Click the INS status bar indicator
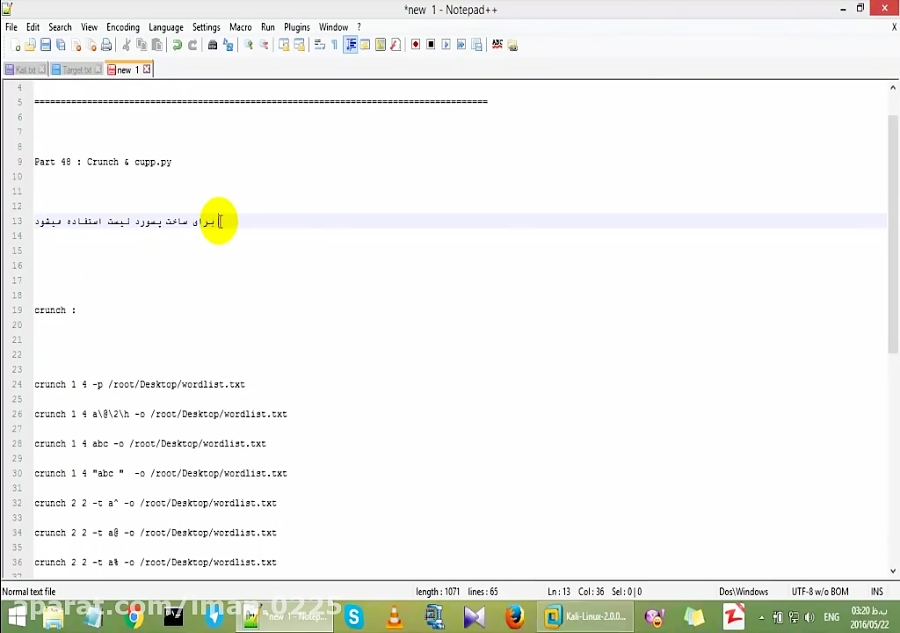900x633 pixels. pyautogui.click(x=876, y=592)
